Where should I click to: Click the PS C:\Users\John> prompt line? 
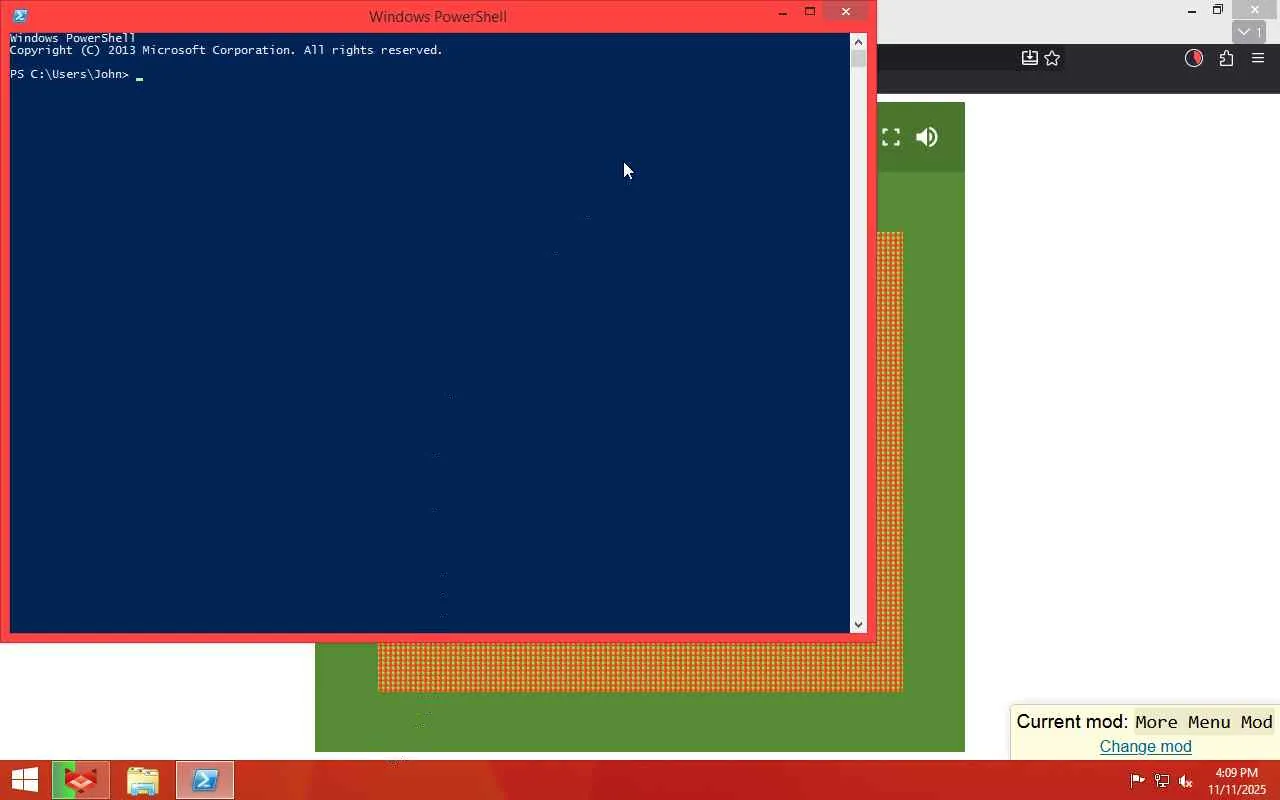pos(70,74)
